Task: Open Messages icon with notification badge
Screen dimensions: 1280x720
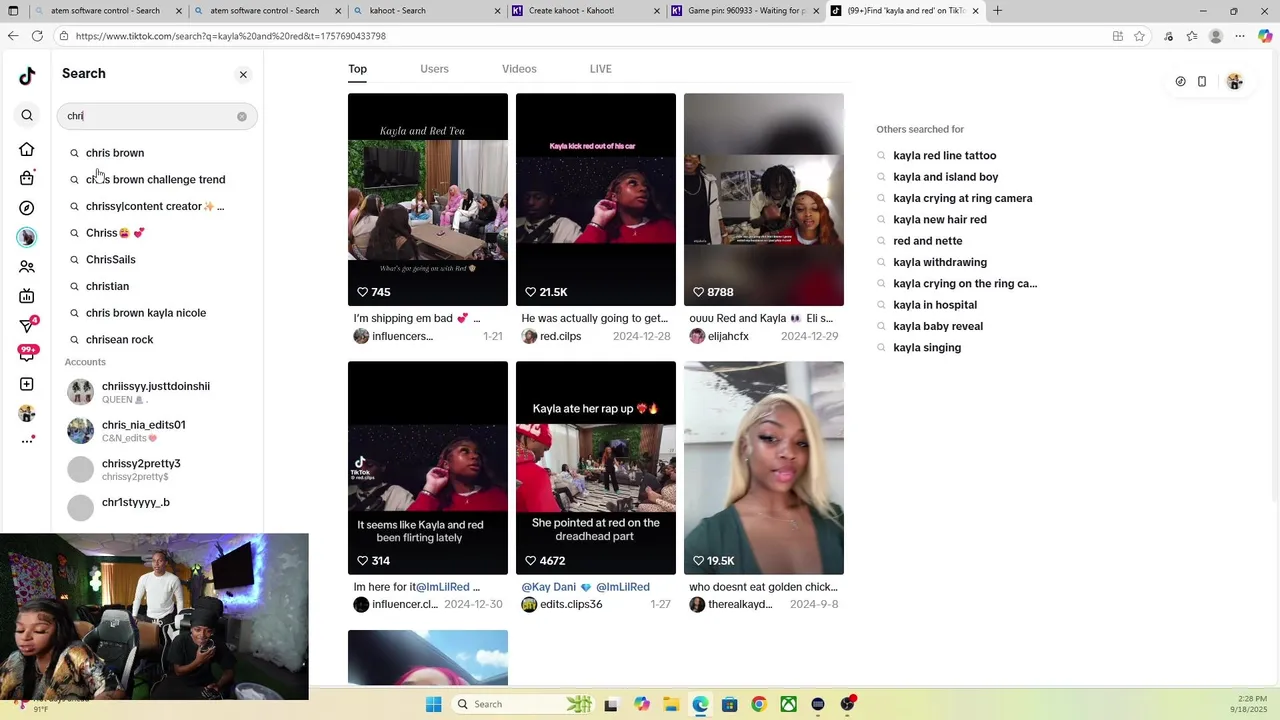Action: tap(28, 325)
